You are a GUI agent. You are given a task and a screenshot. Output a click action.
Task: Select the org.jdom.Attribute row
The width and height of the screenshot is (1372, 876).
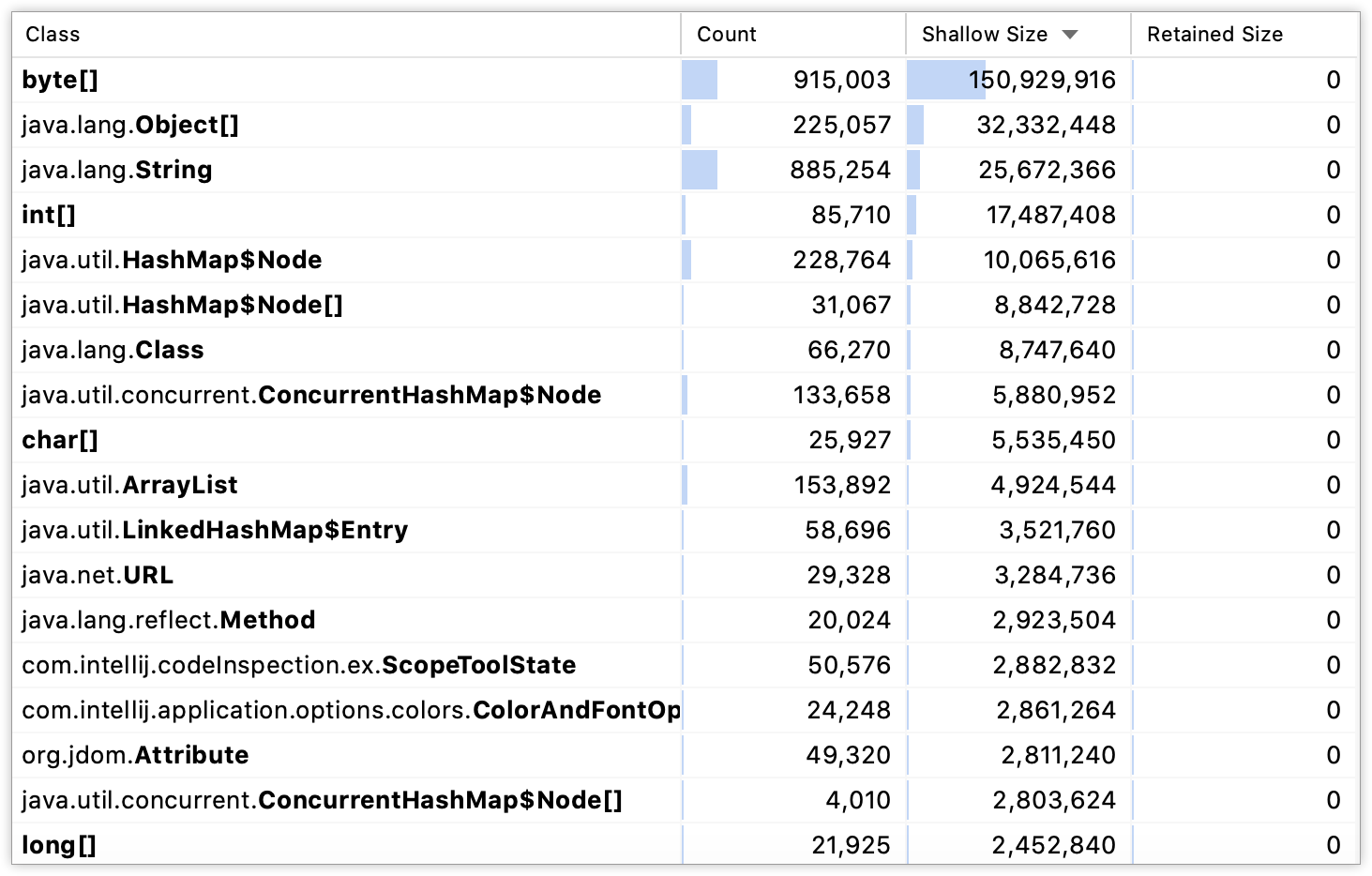coord(134,755)
